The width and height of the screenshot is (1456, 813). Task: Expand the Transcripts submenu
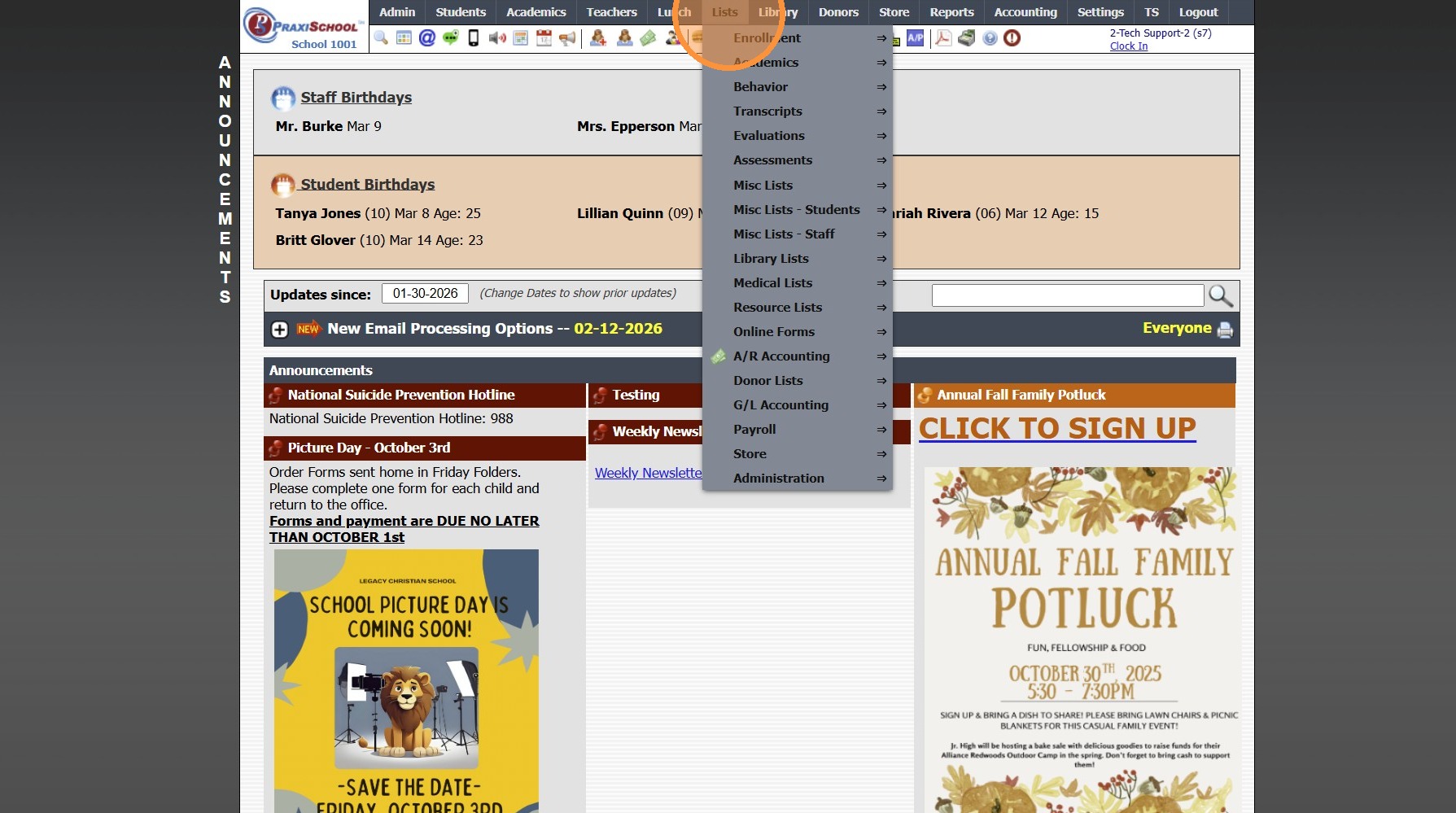tap(798, 111)
